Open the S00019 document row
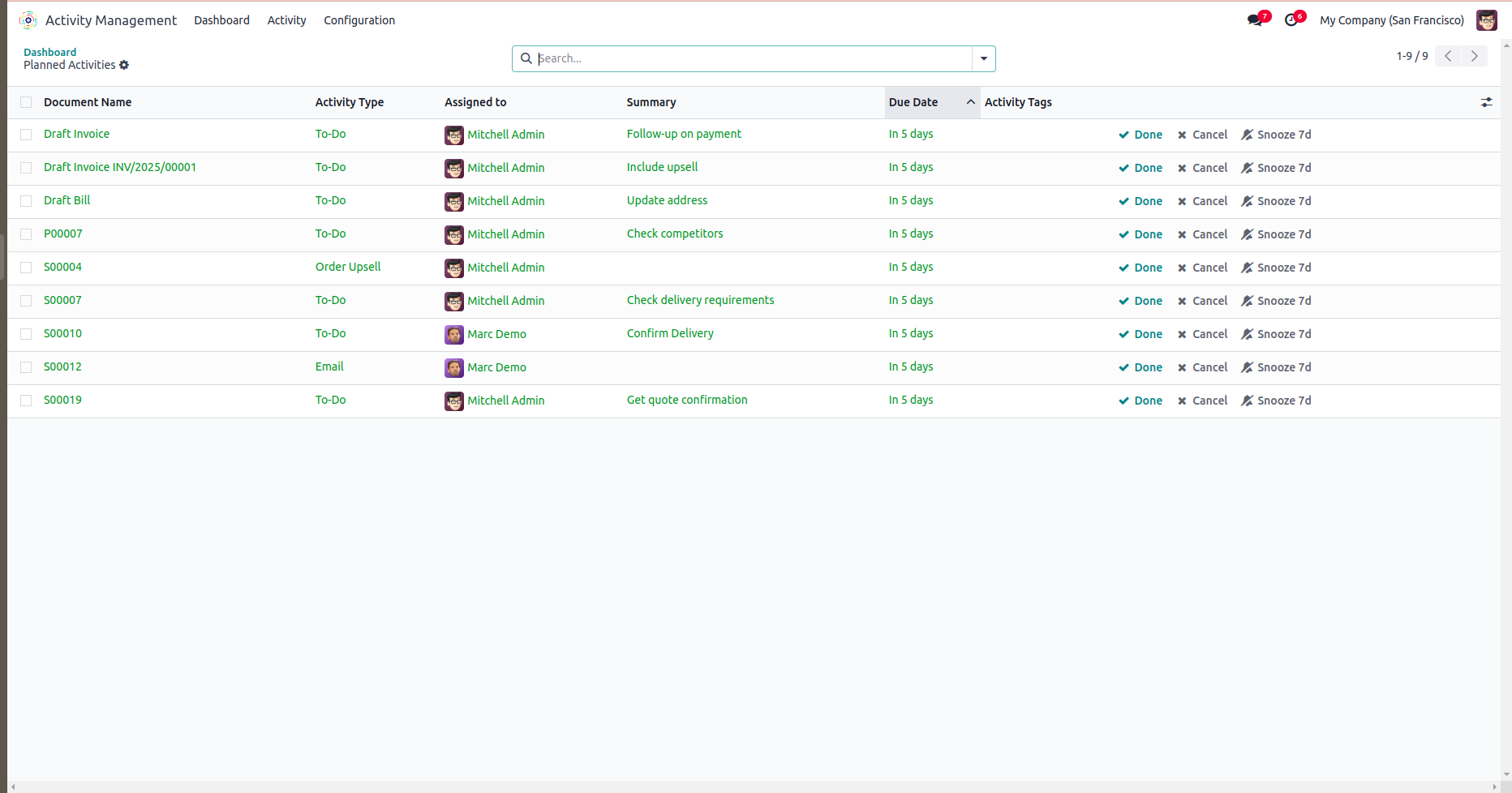This screenshot has width=1512, height=793. (x=62, y=400)
